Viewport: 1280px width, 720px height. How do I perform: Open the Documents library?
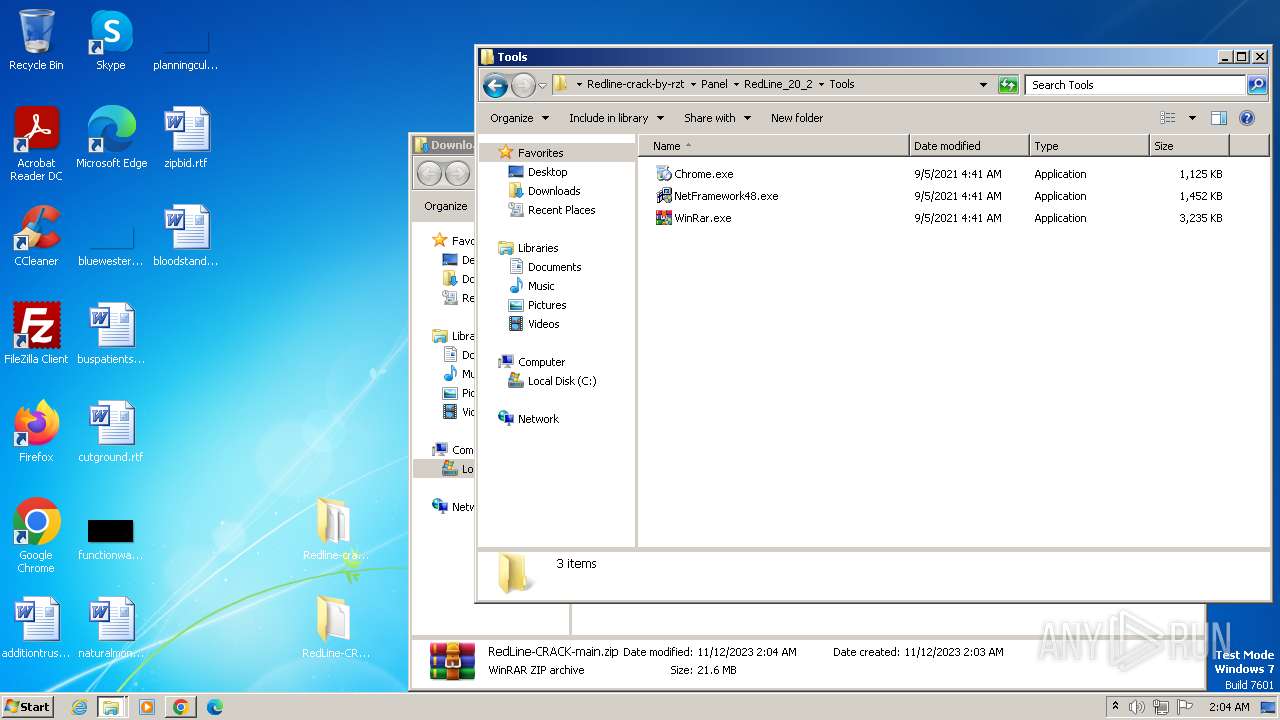coord(554,267)
